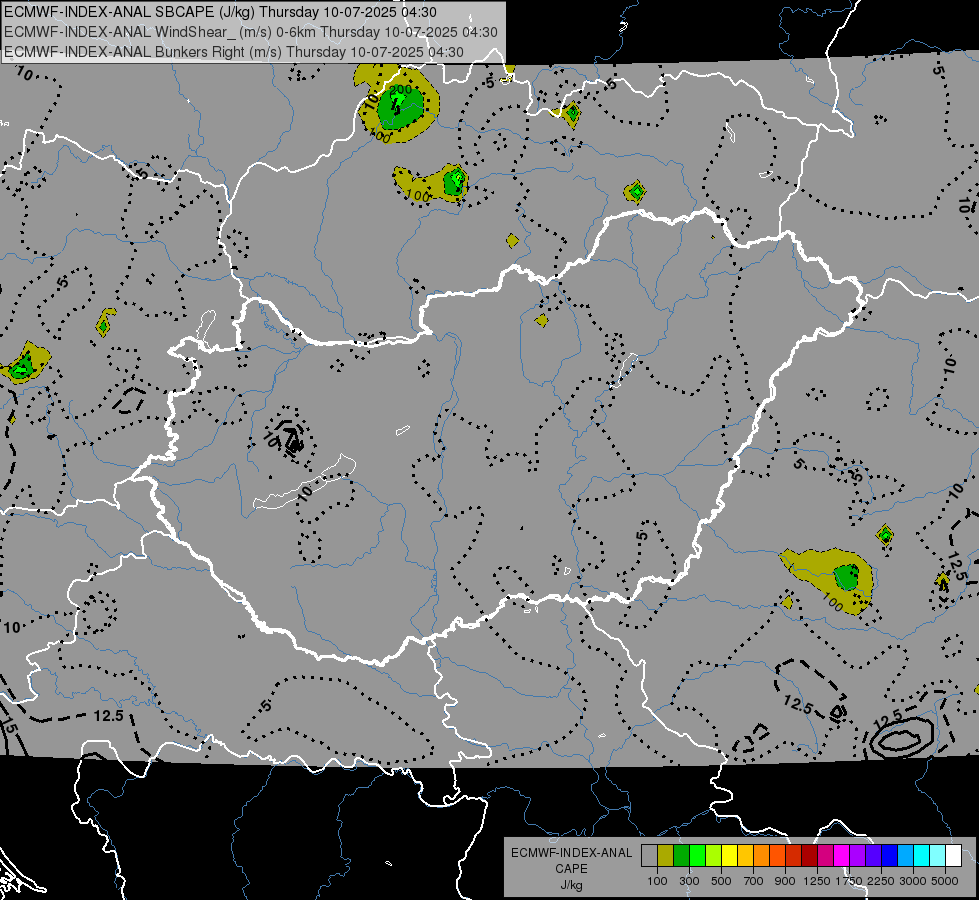
Task: Pick the pale cyan legend swatch
Action: click(938, 856)
